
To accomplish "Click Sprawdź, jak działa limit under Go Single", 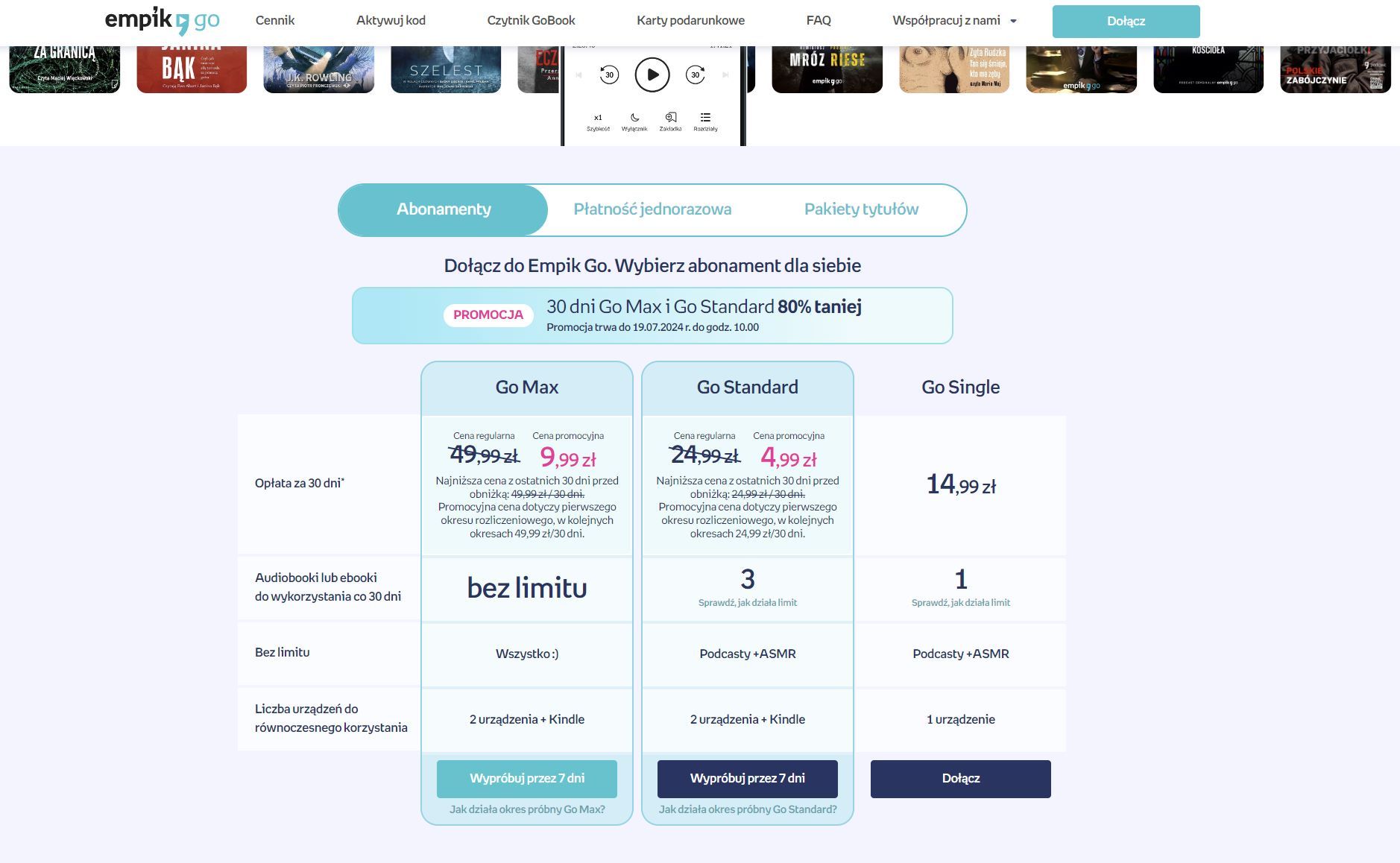I will tap(961, 603).
